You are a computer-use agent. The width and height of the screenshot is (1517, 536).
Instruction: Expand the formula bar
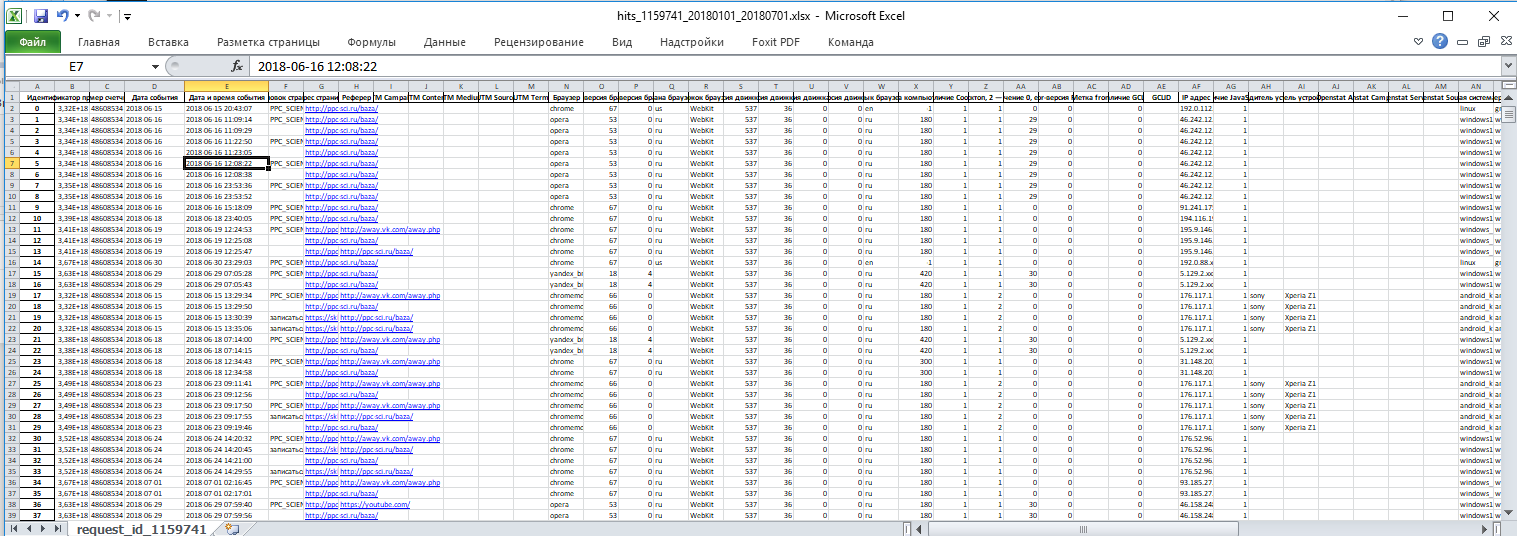(x=1507, y=66)
